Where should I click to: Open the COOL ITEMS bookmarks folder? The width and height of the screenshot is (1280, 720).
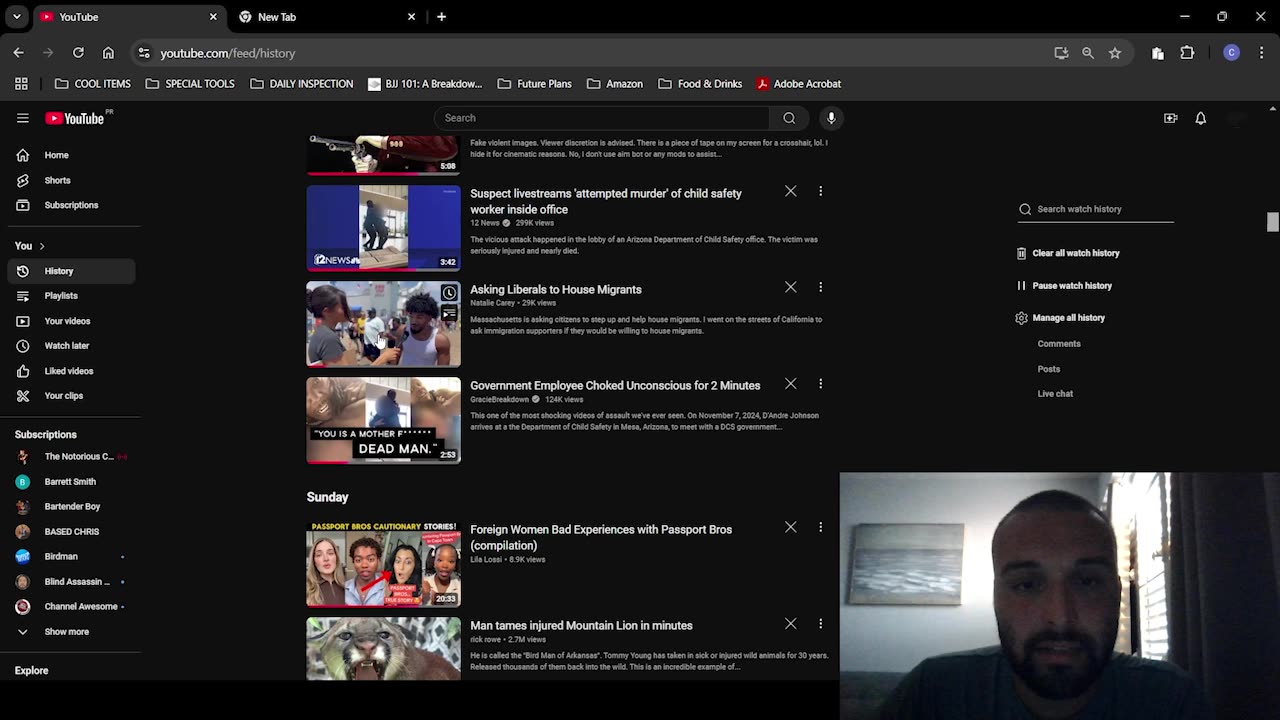tap(93, 84)
